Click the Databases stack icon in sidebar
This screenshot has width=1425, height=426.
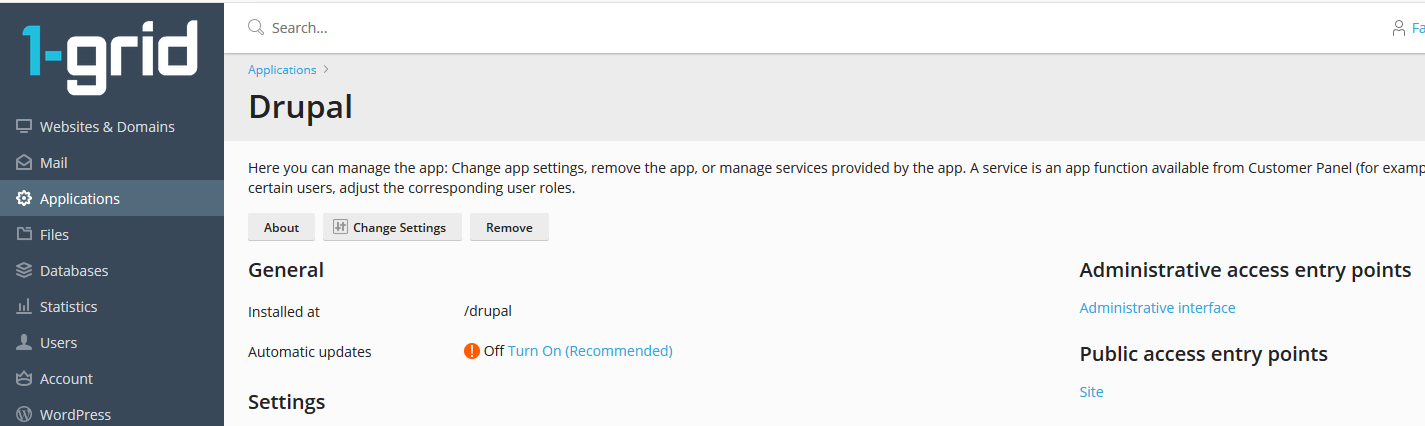tap(24, 271)
